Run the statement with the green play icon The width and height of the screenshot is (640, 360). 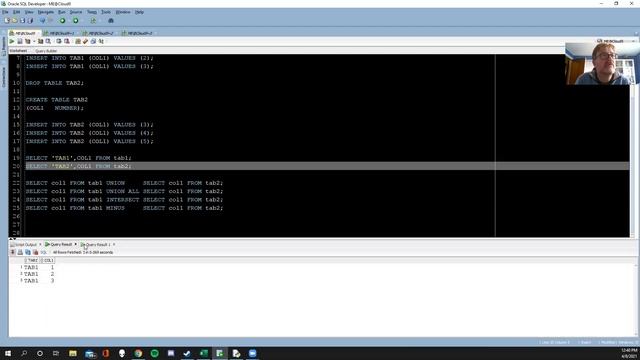12,42
